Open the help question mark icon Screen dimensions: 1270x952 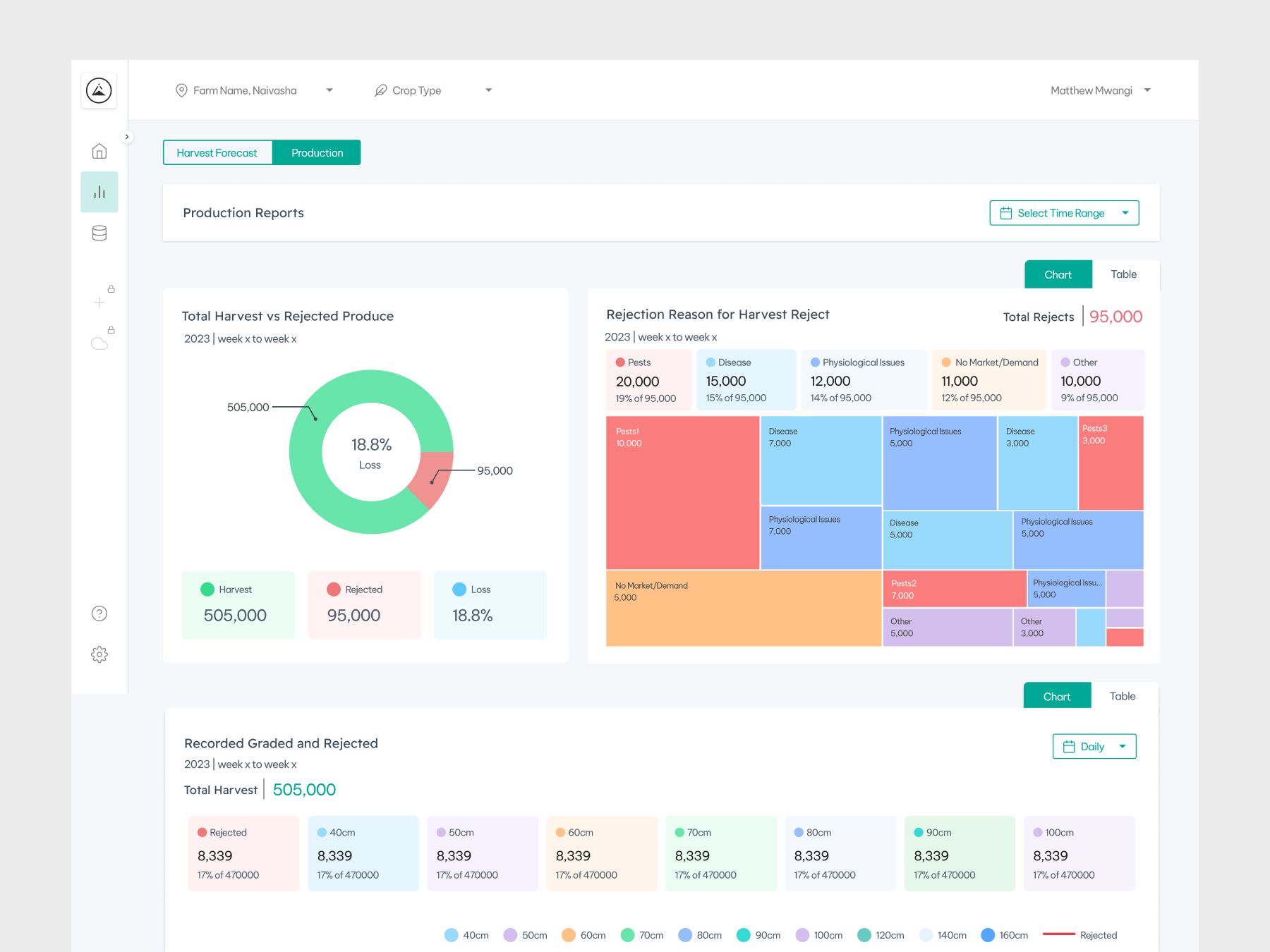pyautogui.click(x=99, y=614)
